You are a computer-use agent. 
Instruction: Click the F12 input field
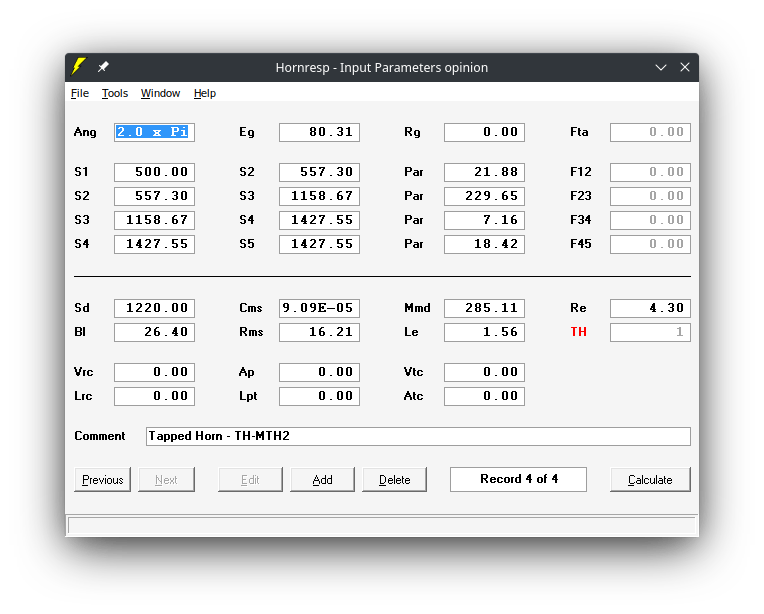click(x=650, y=172)
